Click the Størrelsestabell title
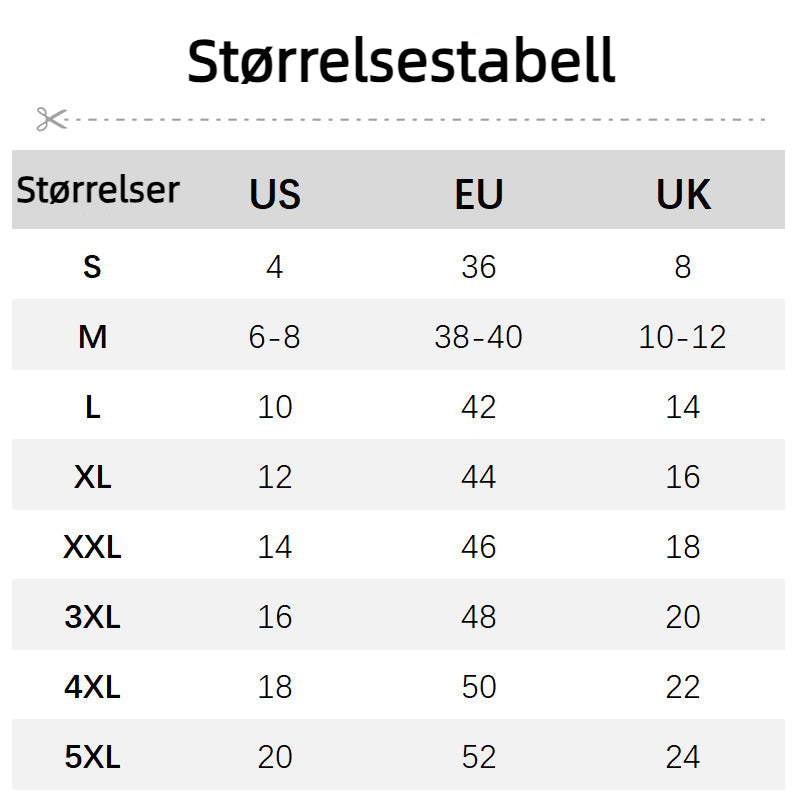Viewport: 800px width, 800px height. click(x=401, y=61)
